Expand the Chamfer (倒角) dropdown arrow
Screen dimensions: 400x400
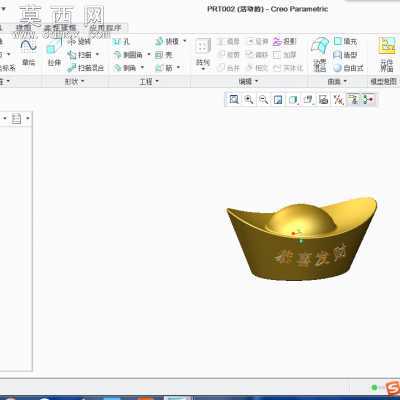click(142, 68)
